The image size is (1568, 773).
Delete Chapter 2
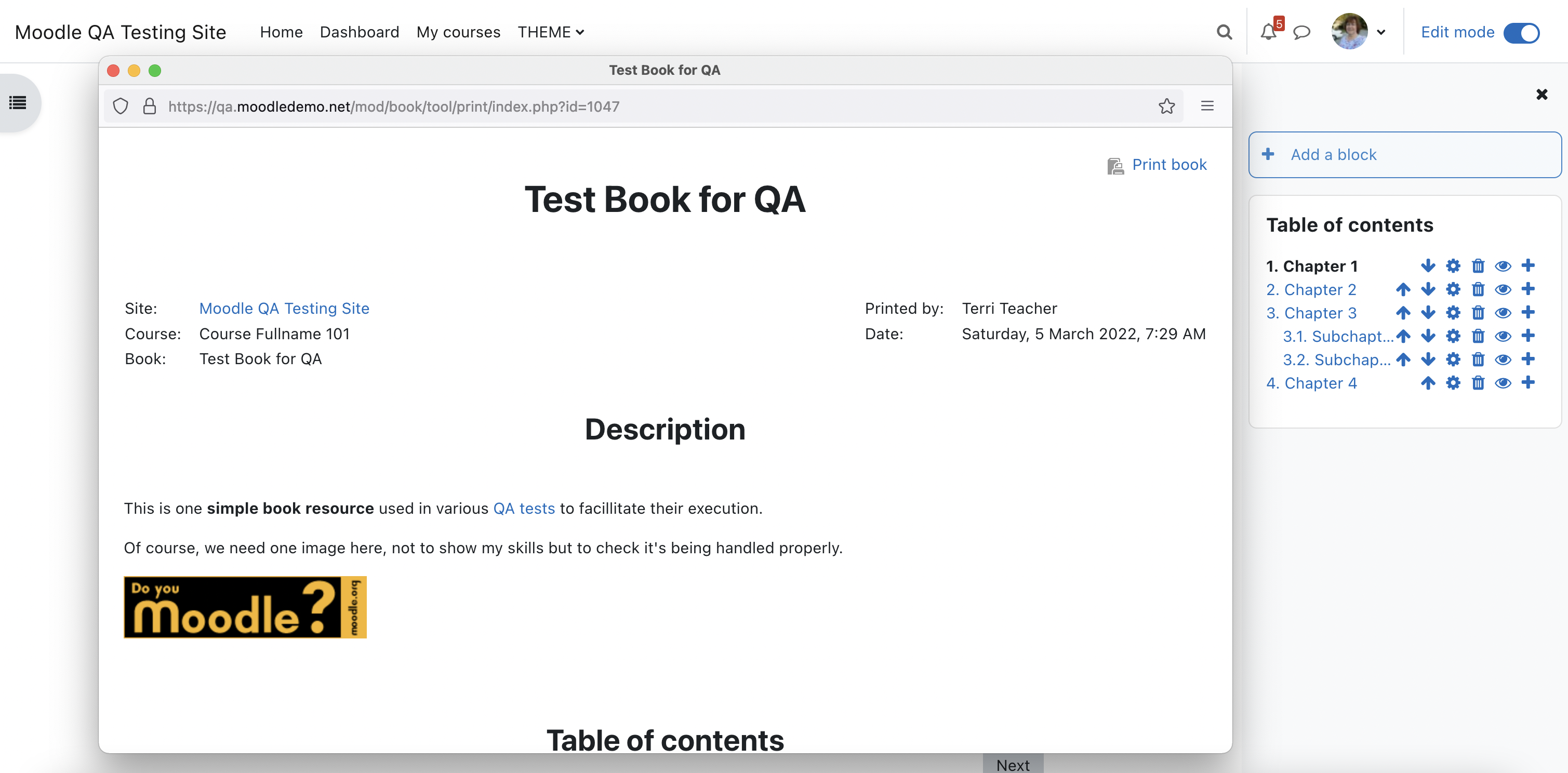[1478, 289]
